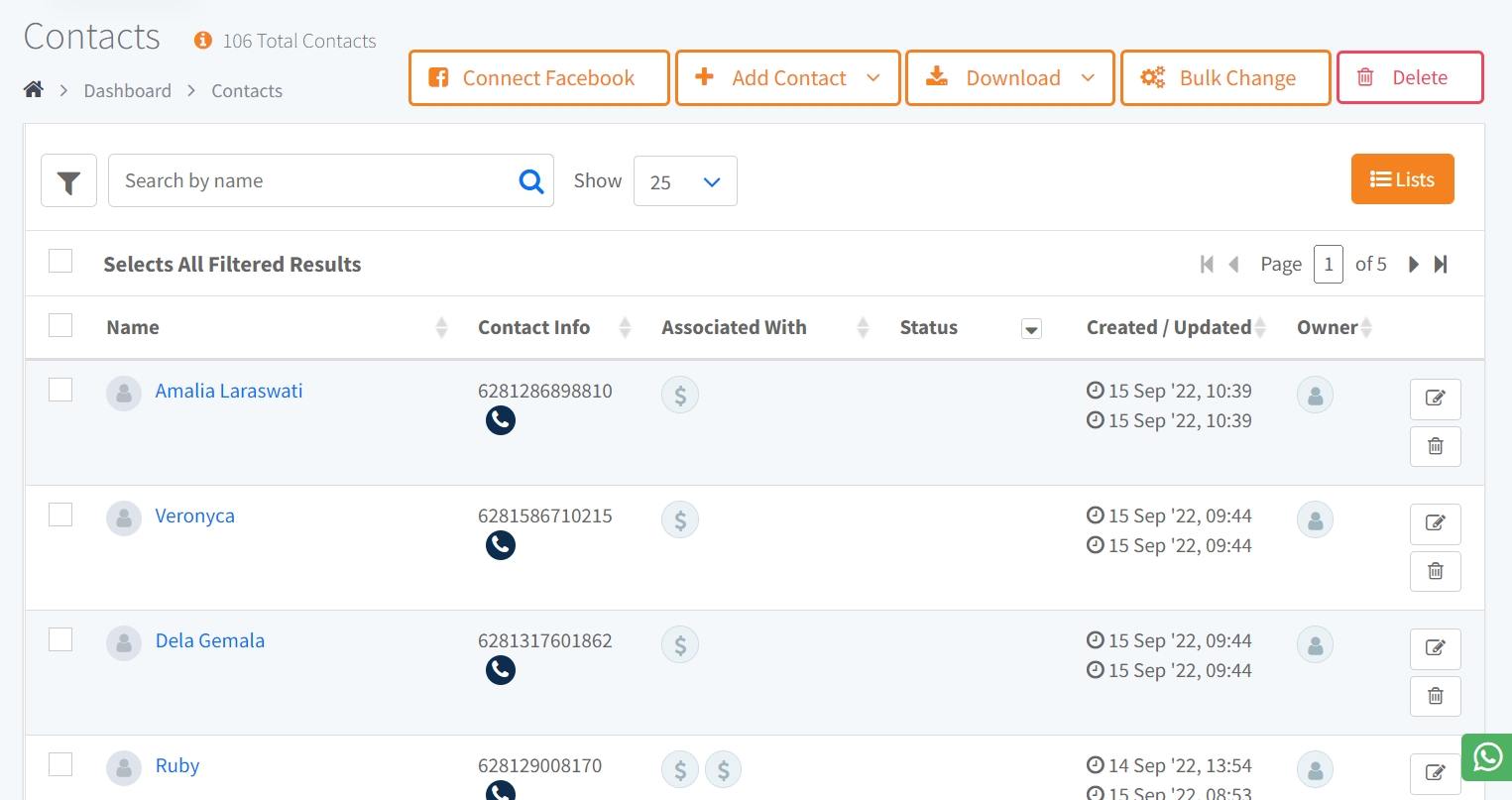View owner avatar for Dela Gemala
The width and height of the screenshot is (1512, 800).
tap(1315, 644)
